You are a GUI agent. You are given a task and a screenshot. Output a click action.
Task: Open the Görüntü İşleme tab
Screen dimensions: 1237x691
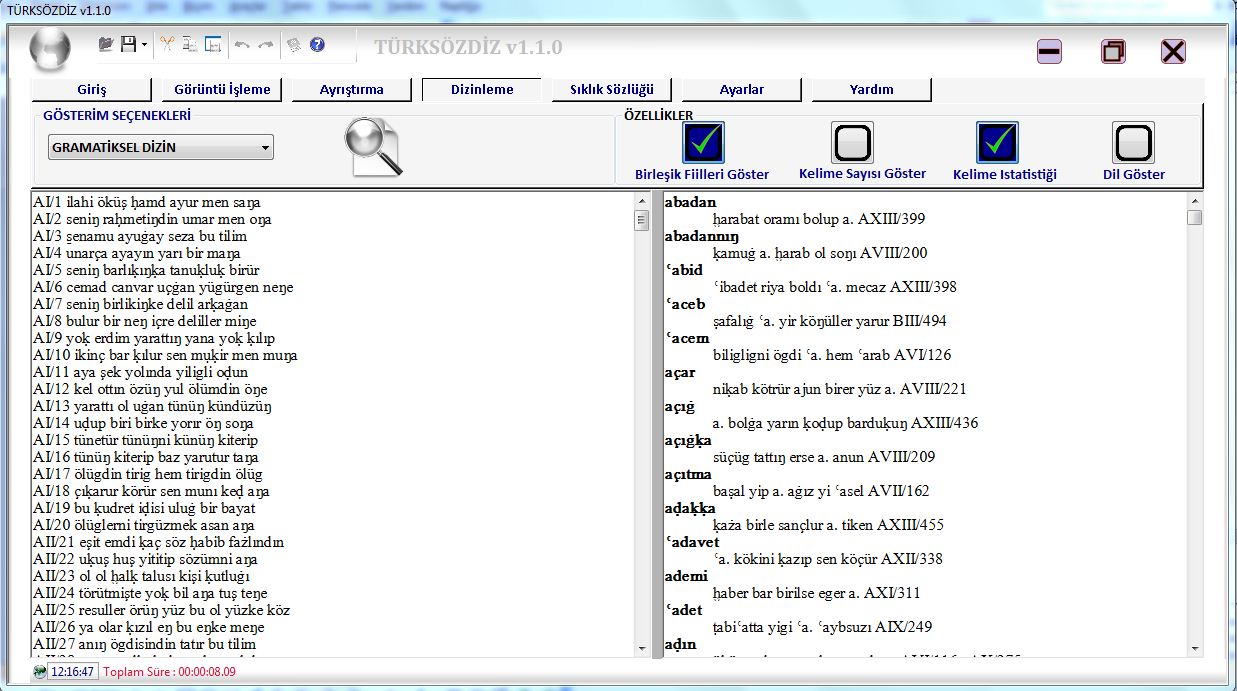pos(222,89)
